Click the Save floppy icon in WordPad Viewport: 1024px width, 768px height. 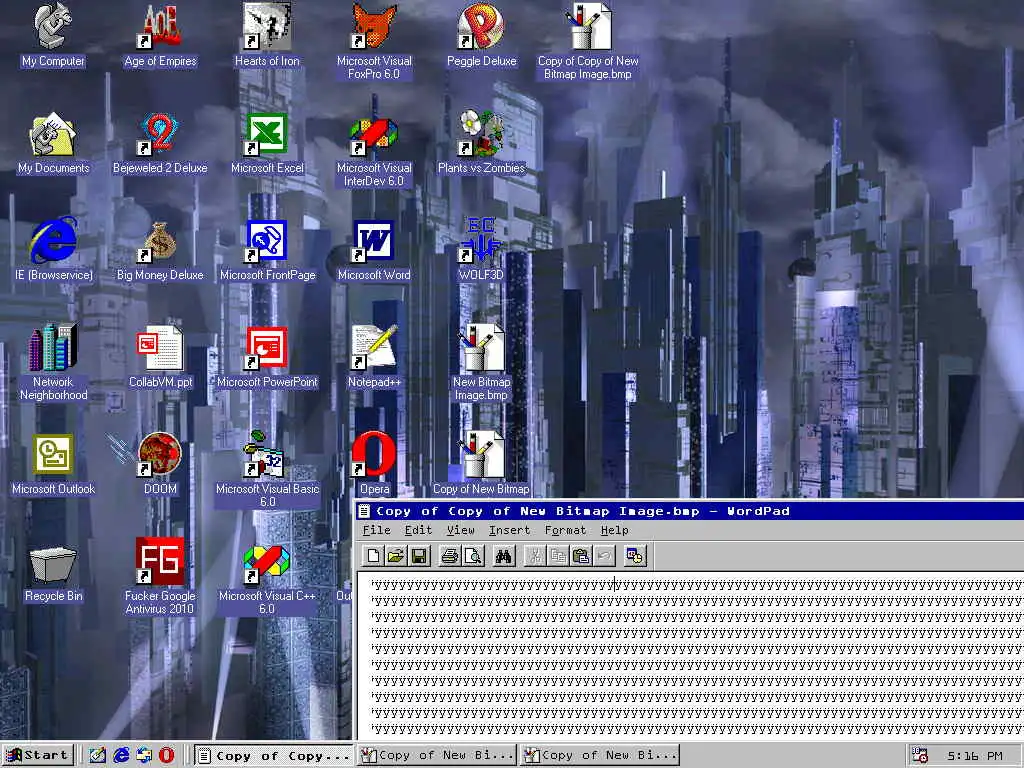(x=418, y=556)
